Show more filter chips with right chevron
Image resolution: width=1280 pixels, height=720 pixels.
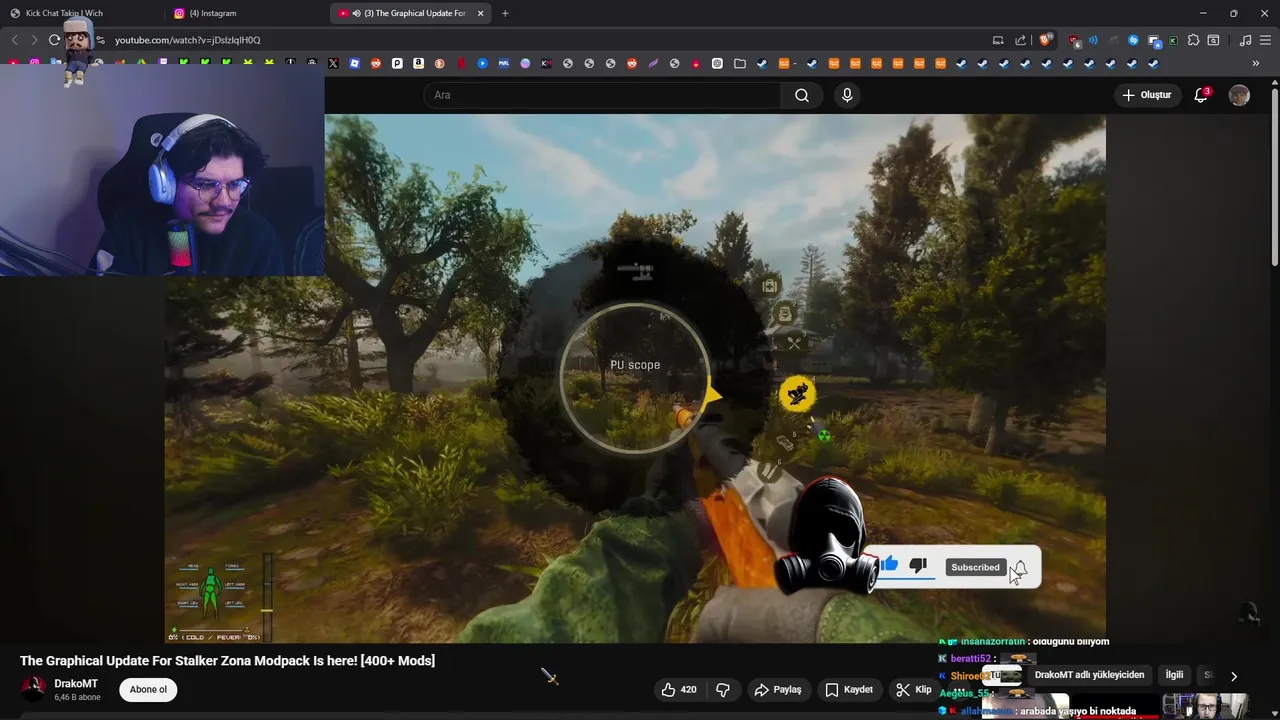[x=1234, y=676]
